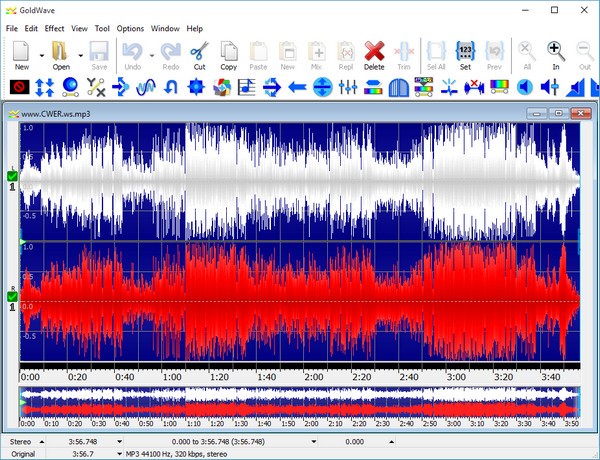Zoom in with the In magnifier
The height and width of the screenshot is (460, 600).
point(556,53)
